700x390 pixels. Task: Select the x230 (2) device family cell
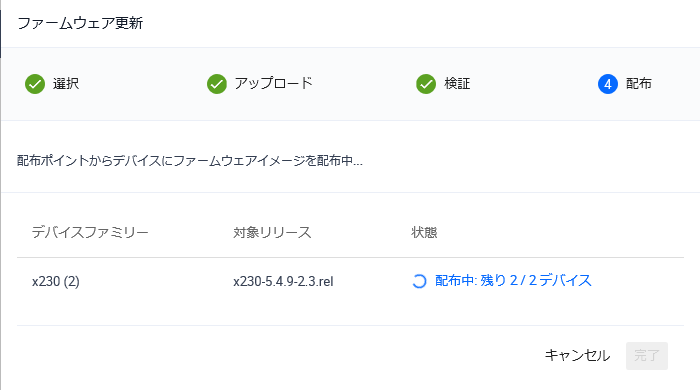[x=56, y=282]
